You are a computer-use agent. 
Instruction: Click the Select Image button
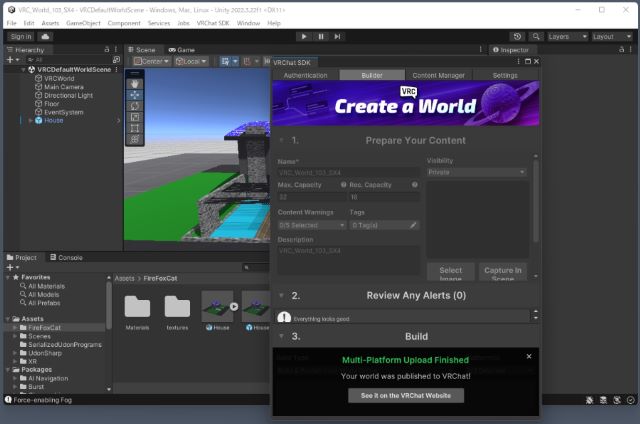451,273
